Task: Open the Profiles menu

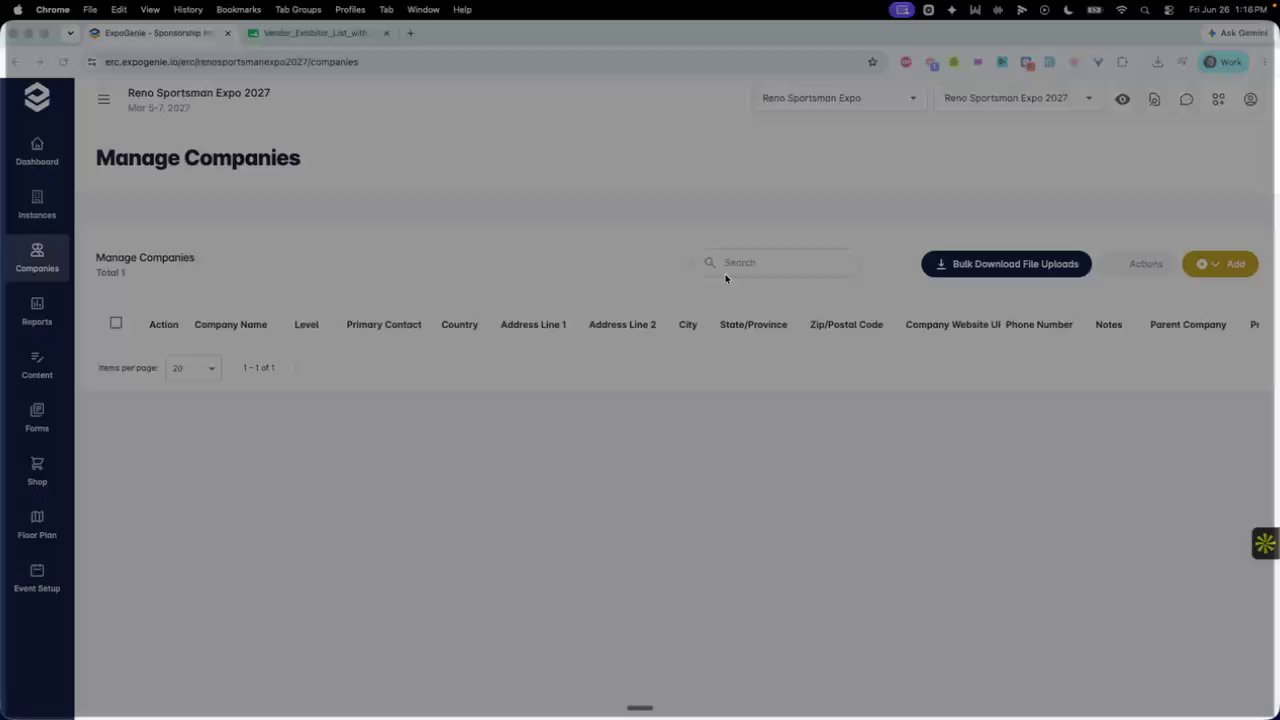Action: 350,10
